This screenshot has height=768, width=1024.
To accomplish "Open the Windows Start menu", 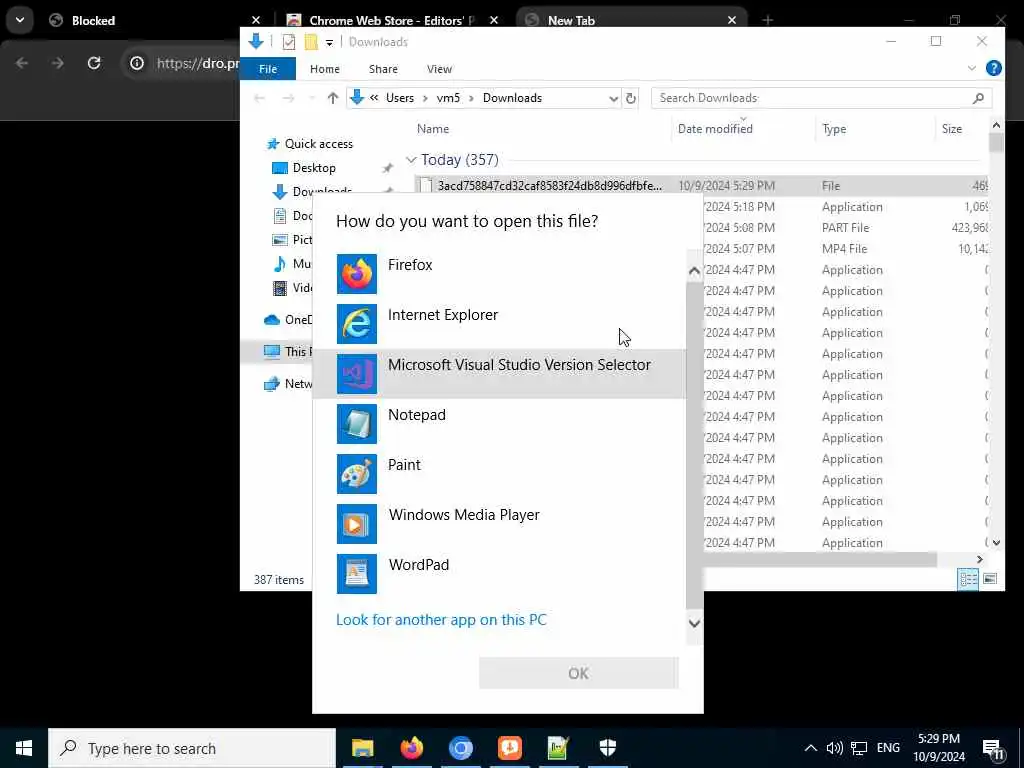I will point(24,748).
